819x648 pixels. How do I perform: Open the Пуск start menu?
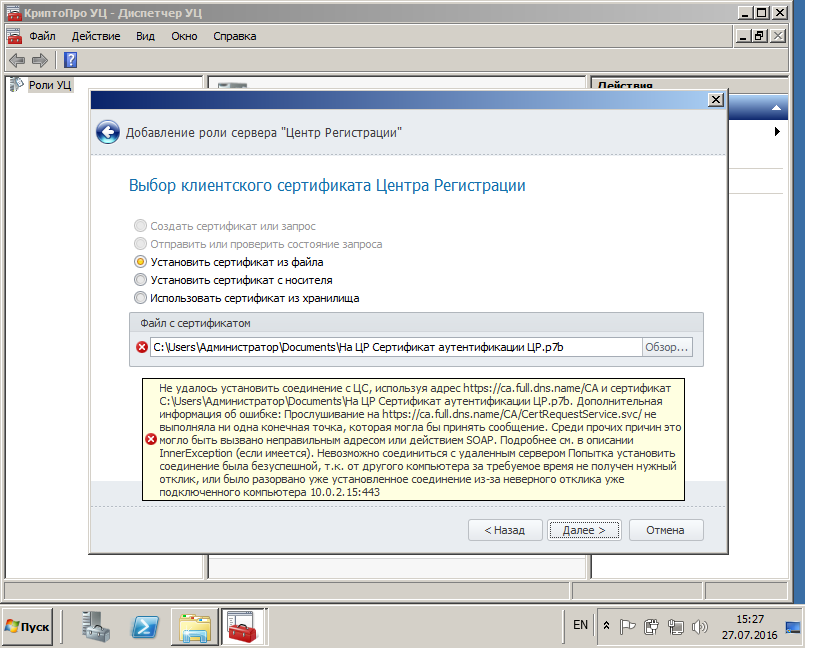pyautogui.click(x=28, y=627)
